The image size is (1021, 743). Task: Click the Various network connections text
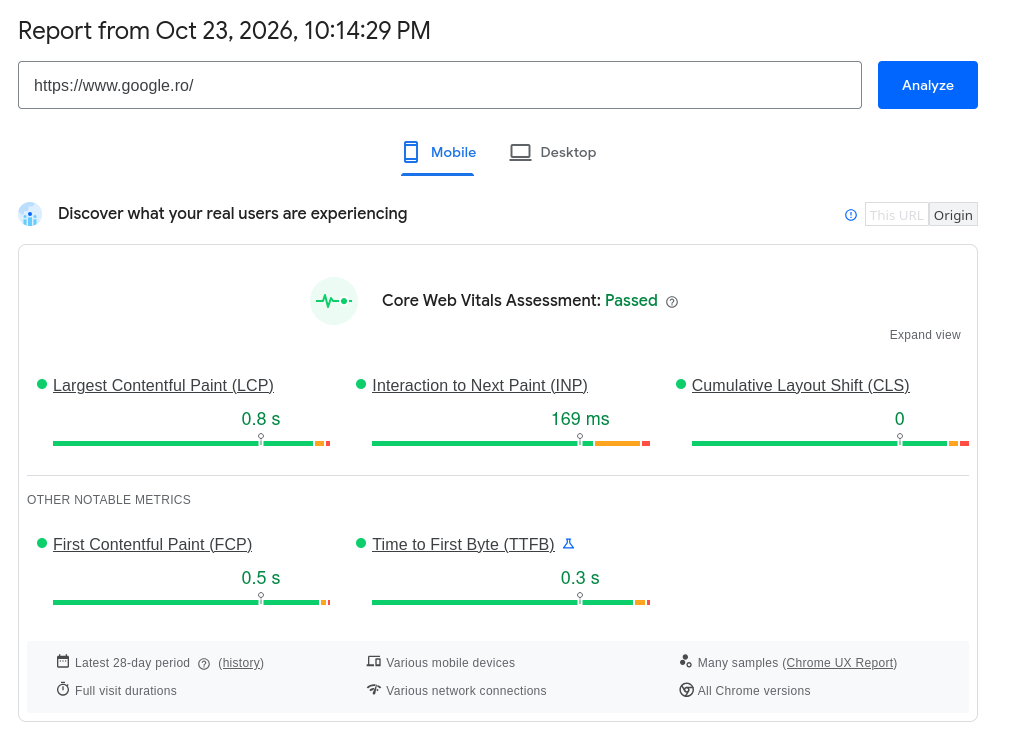[x=466, y=691]
